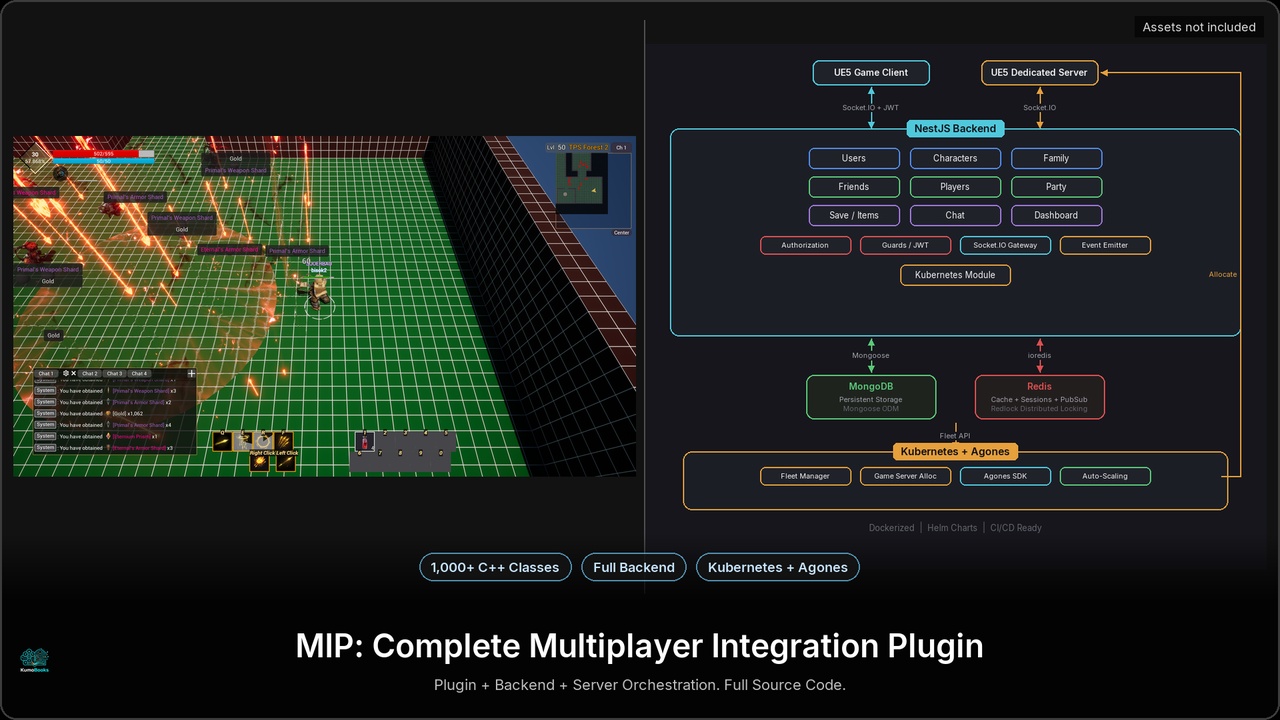This screenshot has width=1280, height=720.
Task: Click the CI/CD Ready text
Action: point(1016,527)
